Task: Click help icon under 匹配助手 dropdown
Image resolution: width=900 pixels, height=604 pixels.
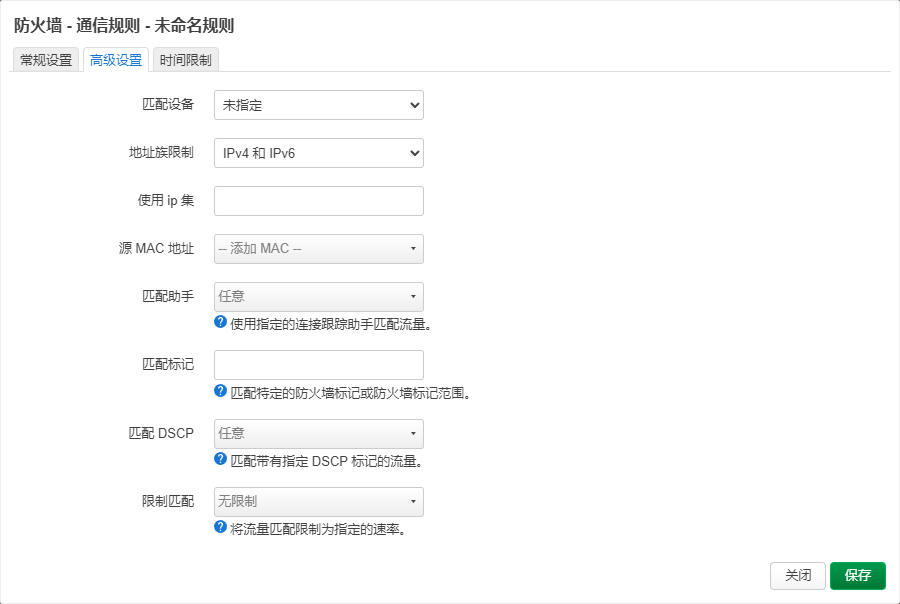Action: tap(221, 323)
